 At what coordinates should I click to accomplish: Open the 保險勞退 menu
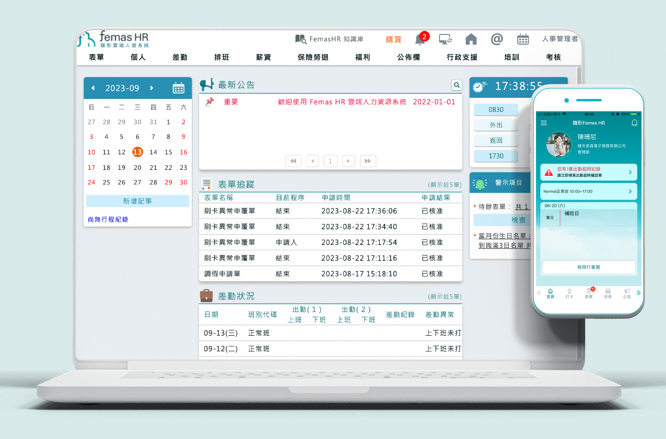coord(313,57)
